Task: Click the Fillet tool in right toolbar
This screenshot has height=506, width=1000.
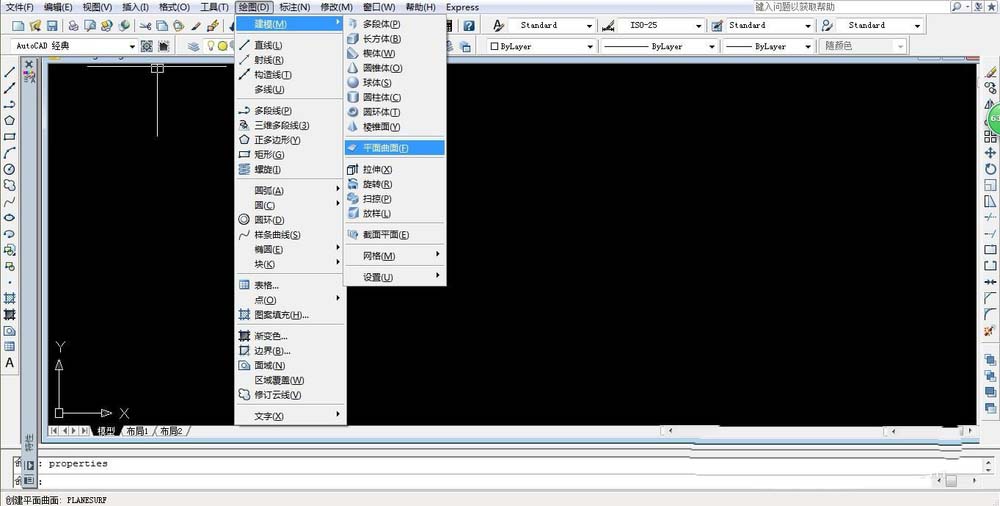Action: [x=990, y=314]
